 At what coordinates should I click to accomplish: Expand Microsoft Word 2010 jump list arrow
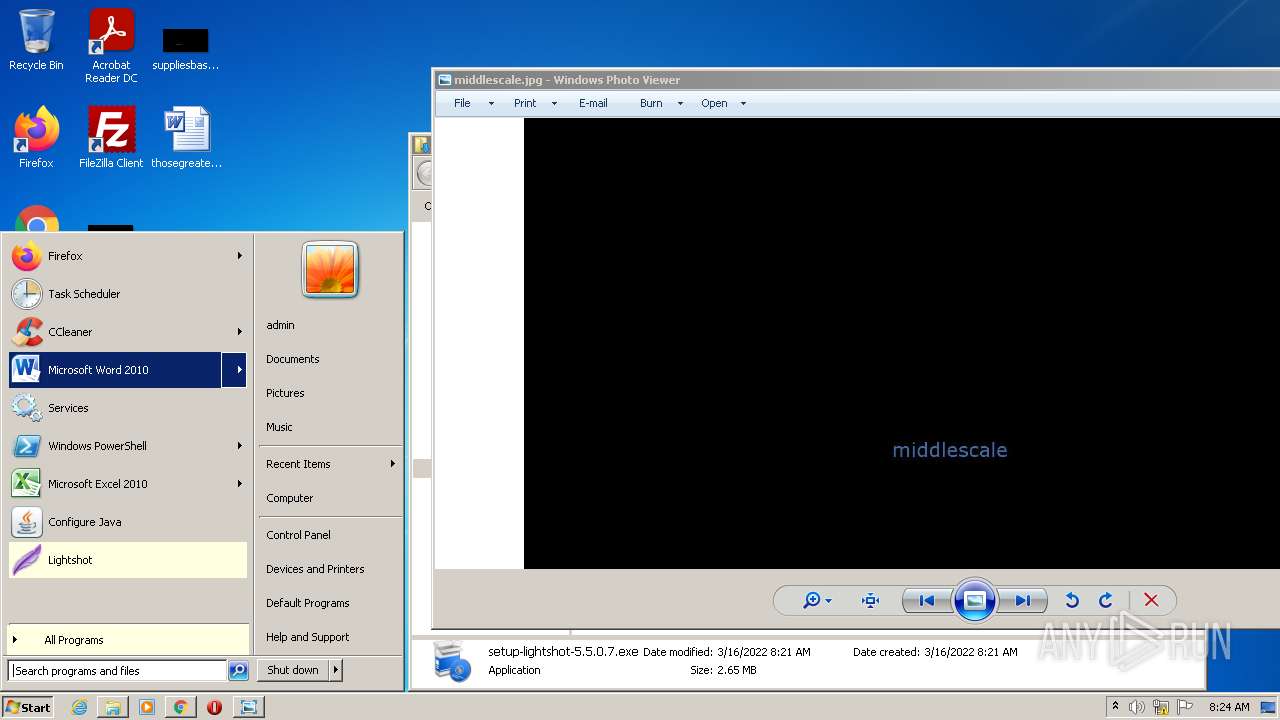click(235, 370)
